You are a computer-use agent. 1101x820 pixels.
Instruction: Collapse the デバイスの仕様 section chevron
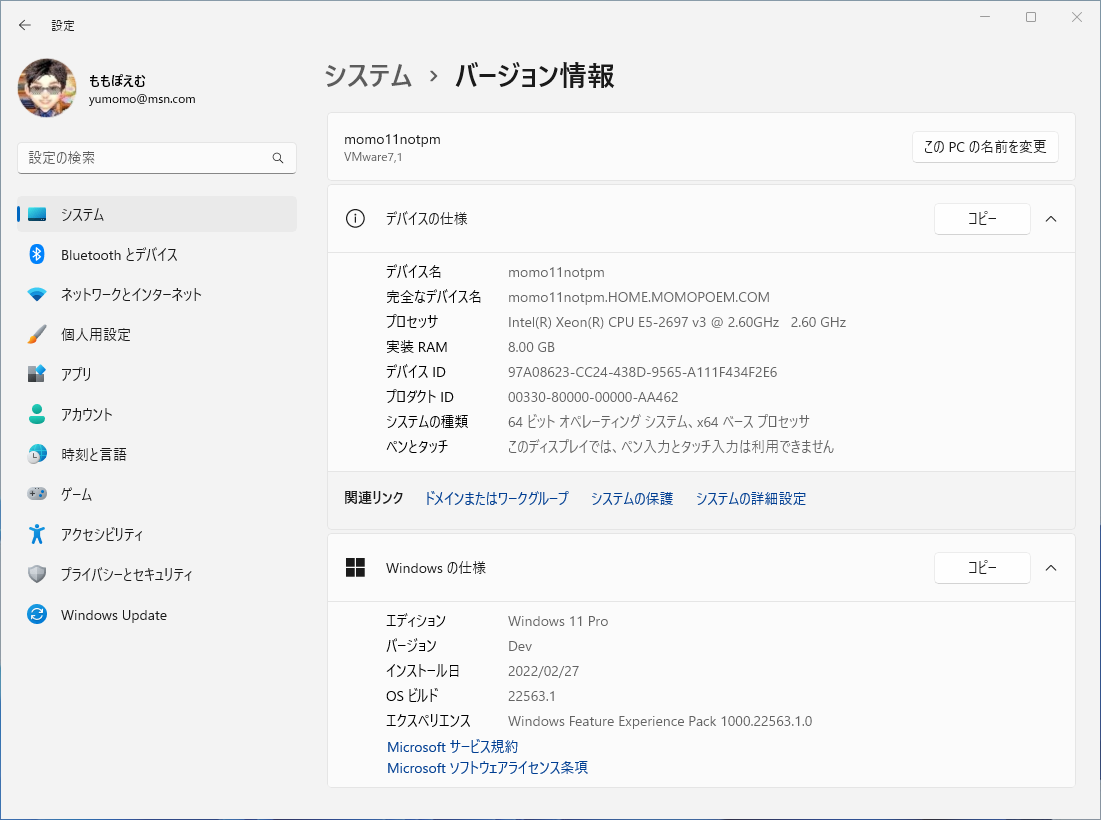(1051, 219)
